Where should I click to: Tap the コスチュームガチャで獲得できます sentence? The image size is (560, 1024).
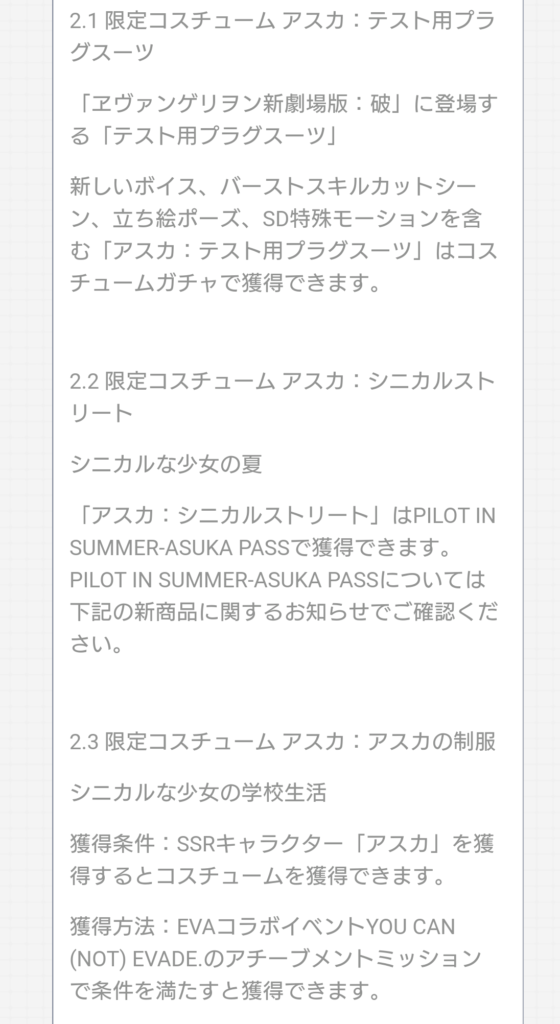(225, 283)
